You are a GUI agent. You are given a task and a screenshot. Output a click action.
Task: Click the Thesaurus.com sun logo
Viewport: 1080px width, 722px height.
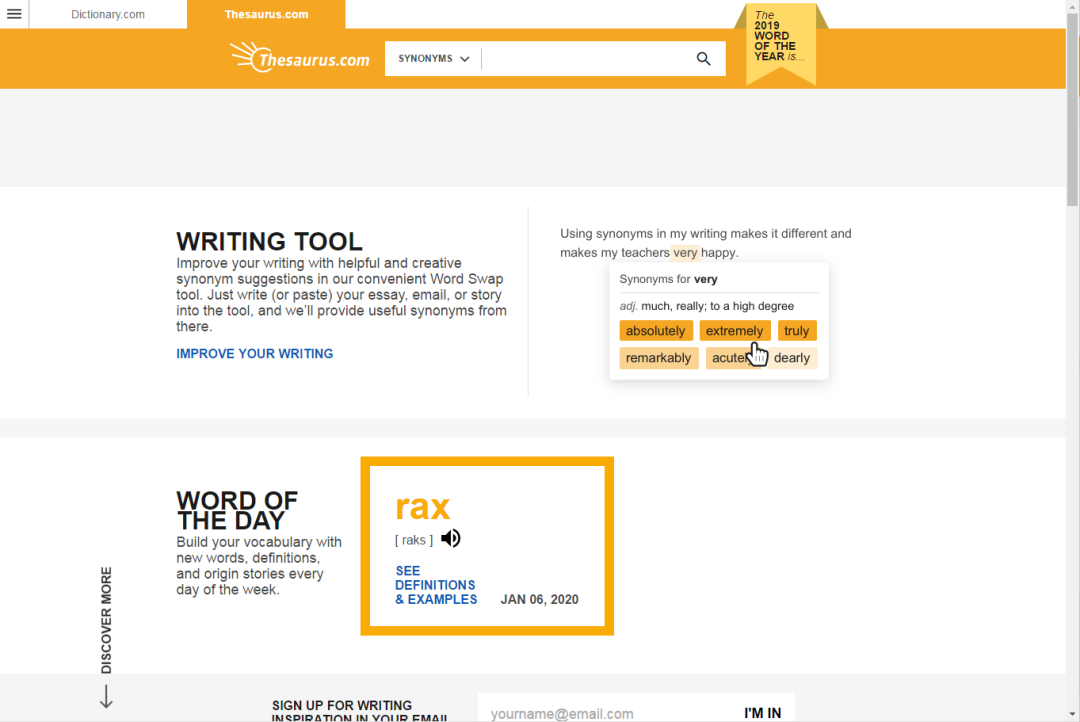300,58
